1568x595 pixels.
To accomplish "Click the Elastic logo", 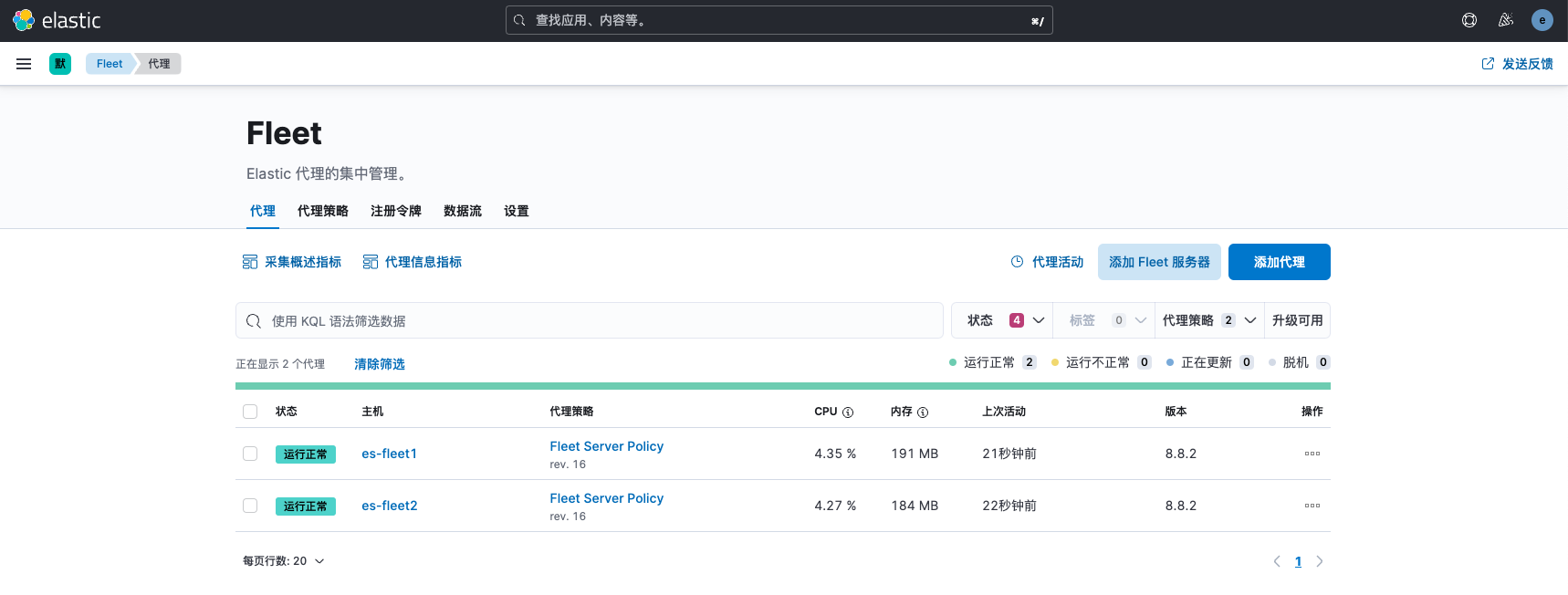I will tap(57, 20).
